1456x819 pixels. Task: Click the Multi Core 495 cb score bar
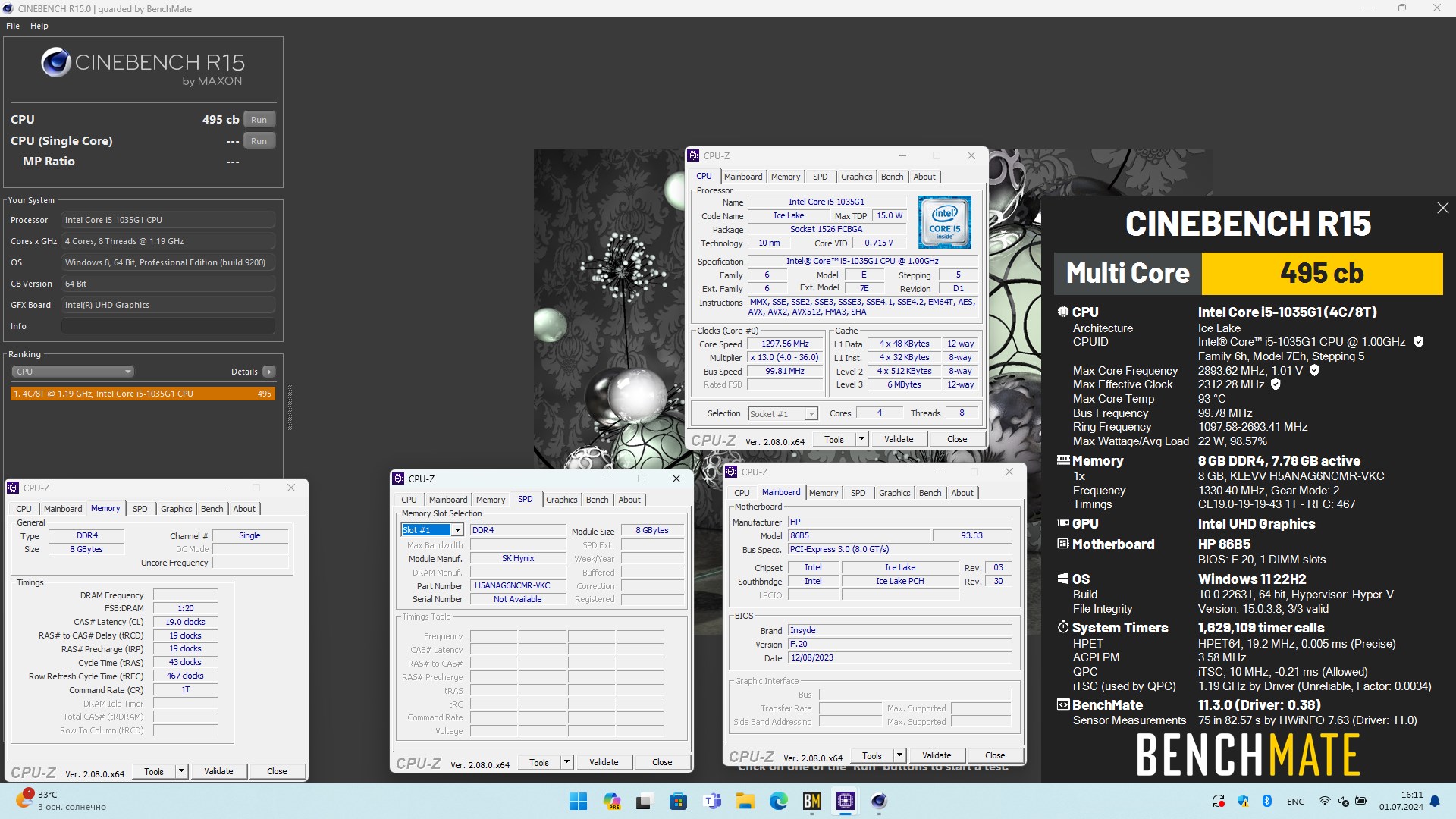pyautogui.click(x=1247, y=273)
